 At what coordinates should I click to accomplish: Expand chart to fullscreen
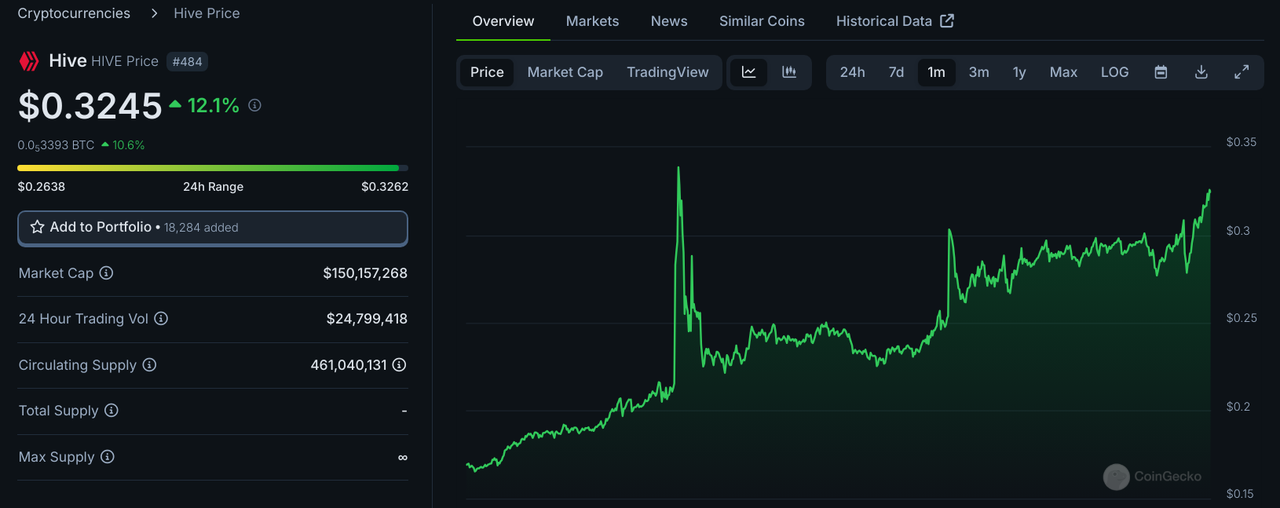click(1241, 72)
